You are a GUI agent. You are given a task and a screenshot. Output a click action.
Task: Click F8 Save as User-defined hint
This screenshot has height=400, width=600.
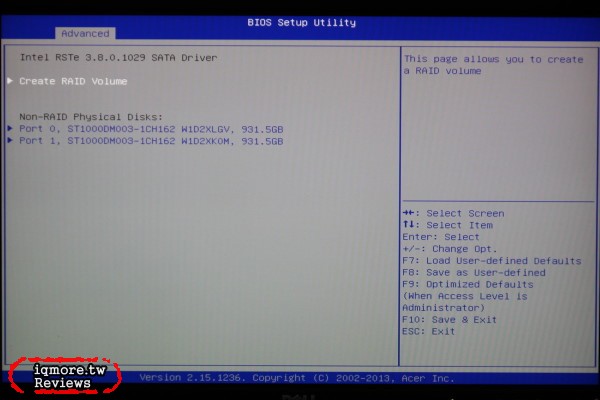474,273
